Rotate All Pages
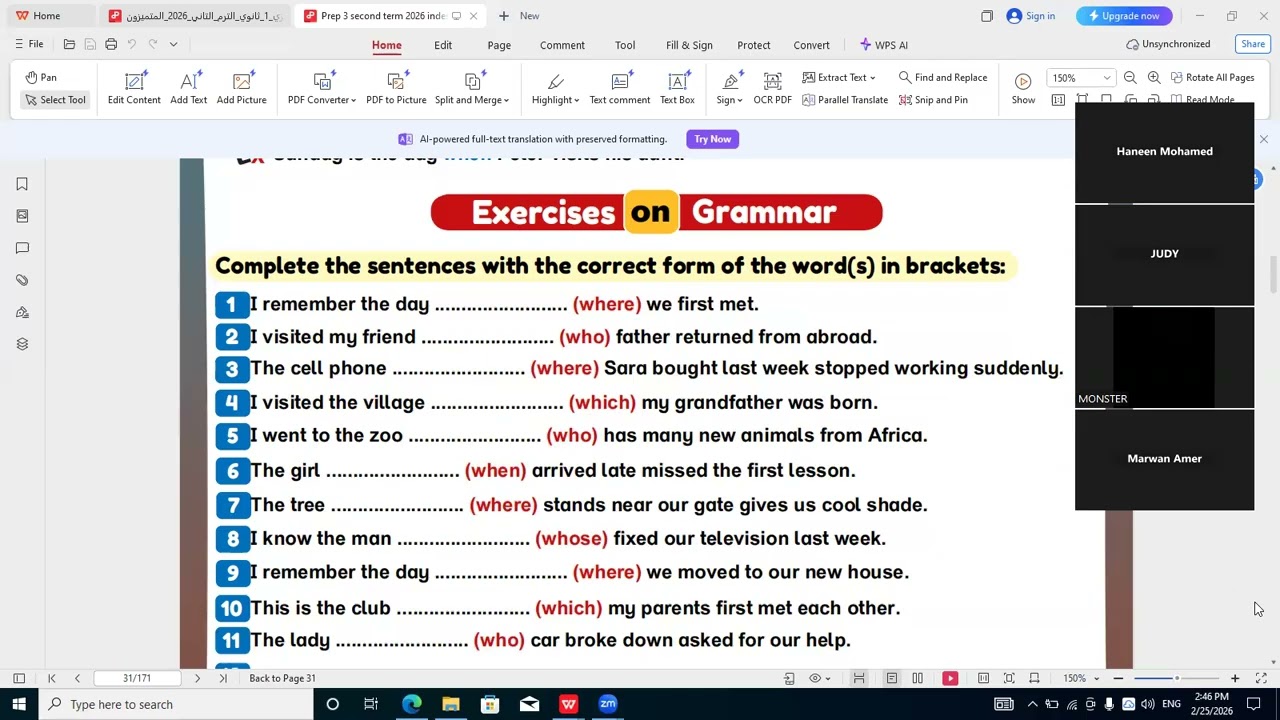This screenshot has width=1280, height=720. (x=1212, y=77)
